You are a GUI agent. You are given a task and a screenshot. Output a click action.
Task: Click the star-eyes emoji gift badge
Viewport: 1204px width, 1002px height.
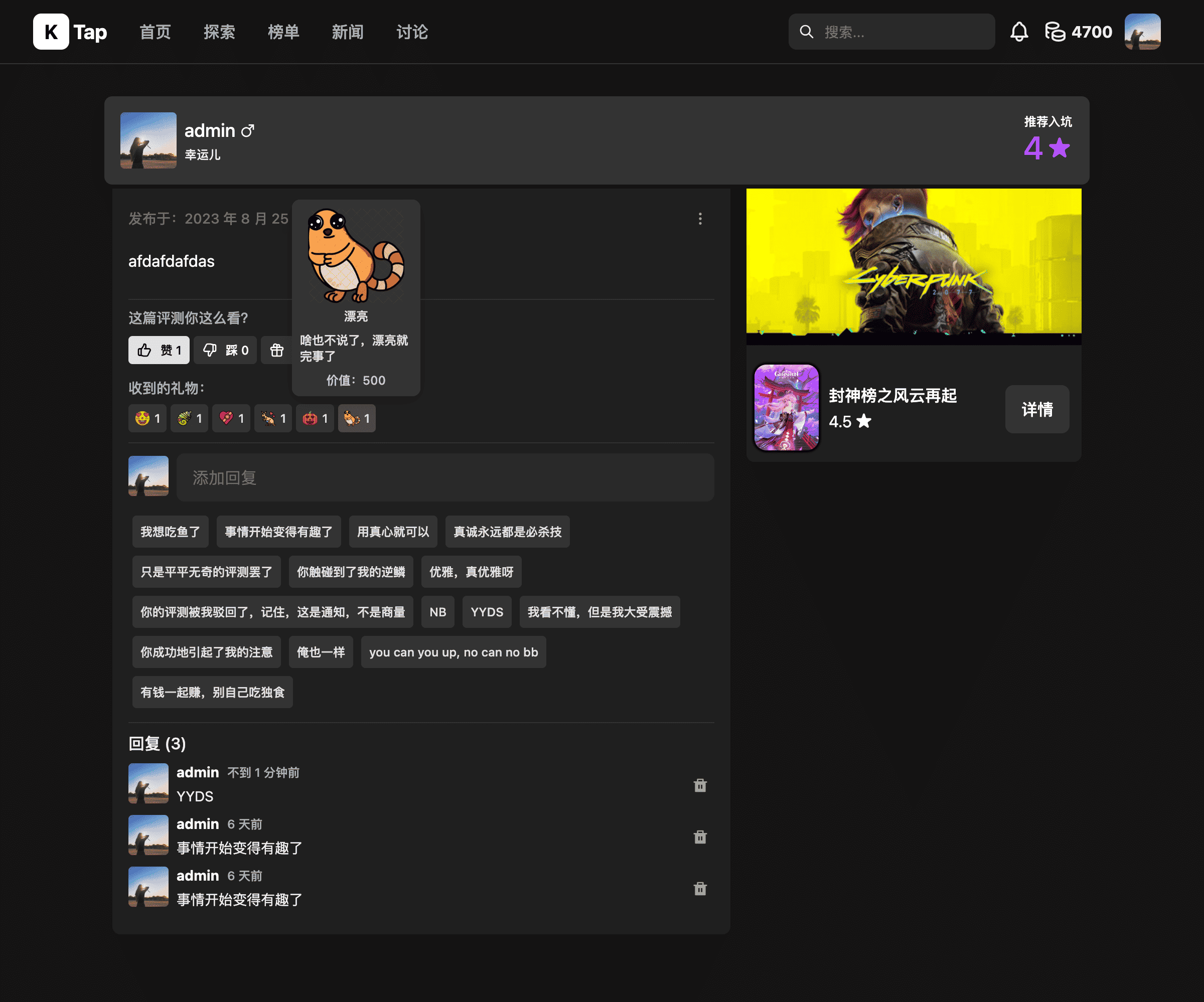(x=147, y=418)
